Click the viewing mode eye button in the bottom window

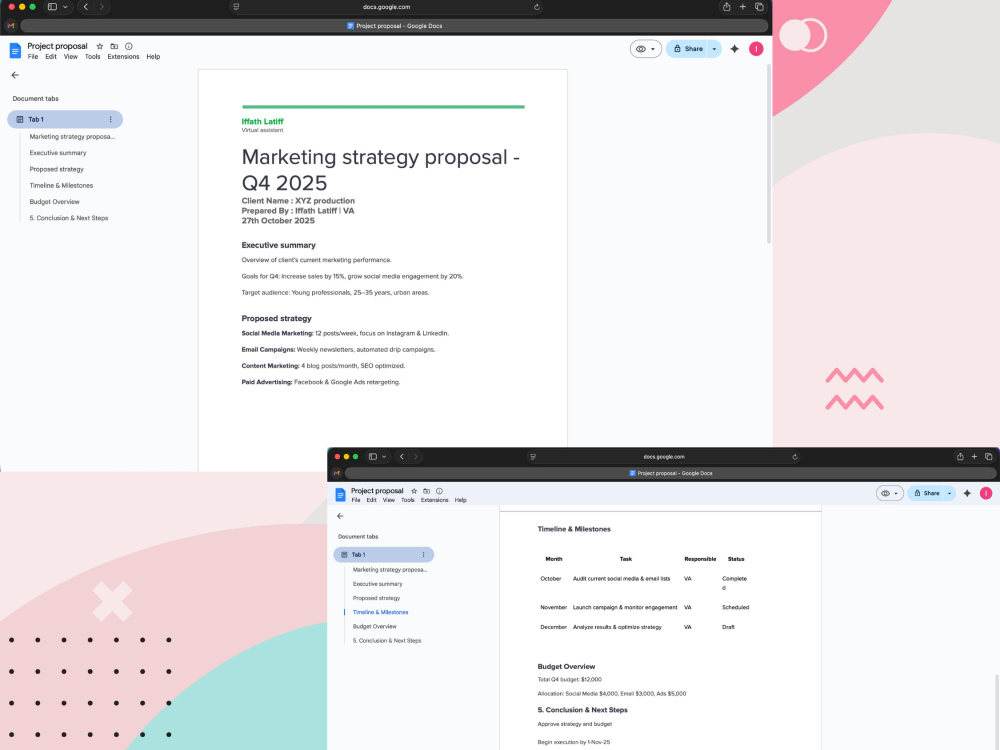click(889, 493)
